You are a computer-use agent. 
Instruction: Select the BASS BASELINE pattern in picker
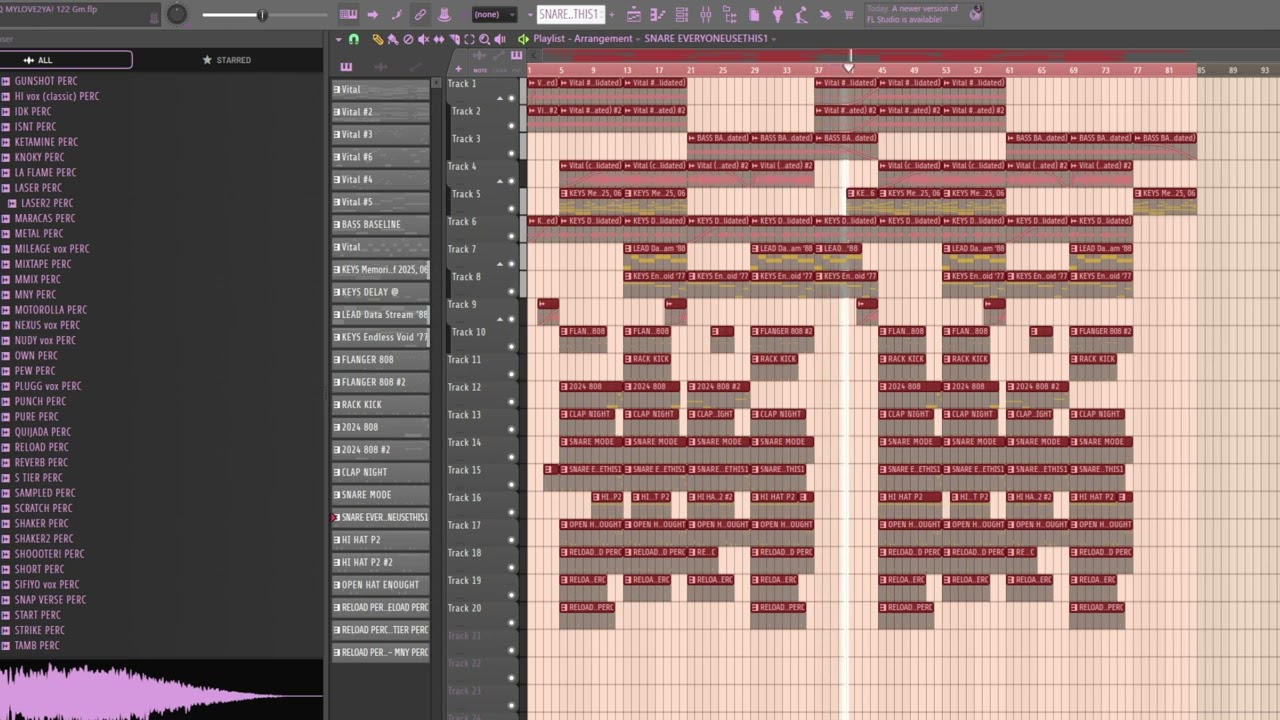381,224
